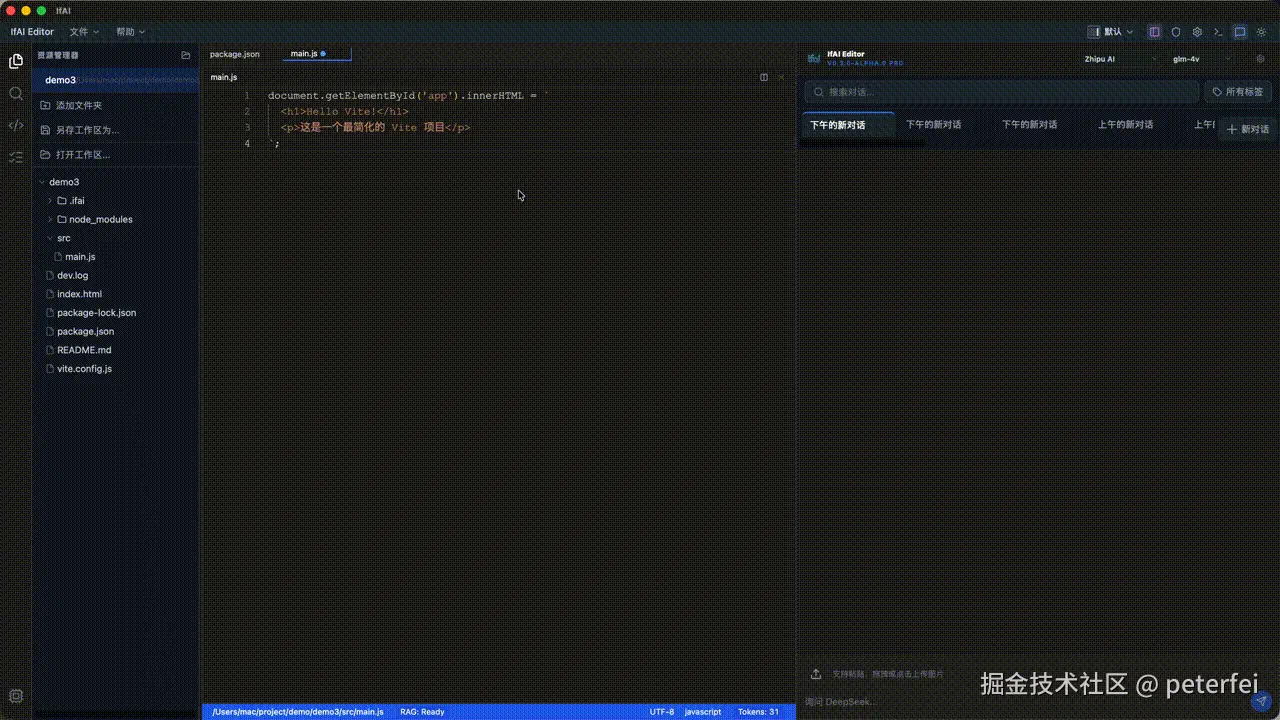Select the 上午的新对话 chat tab

point(1124,124)
